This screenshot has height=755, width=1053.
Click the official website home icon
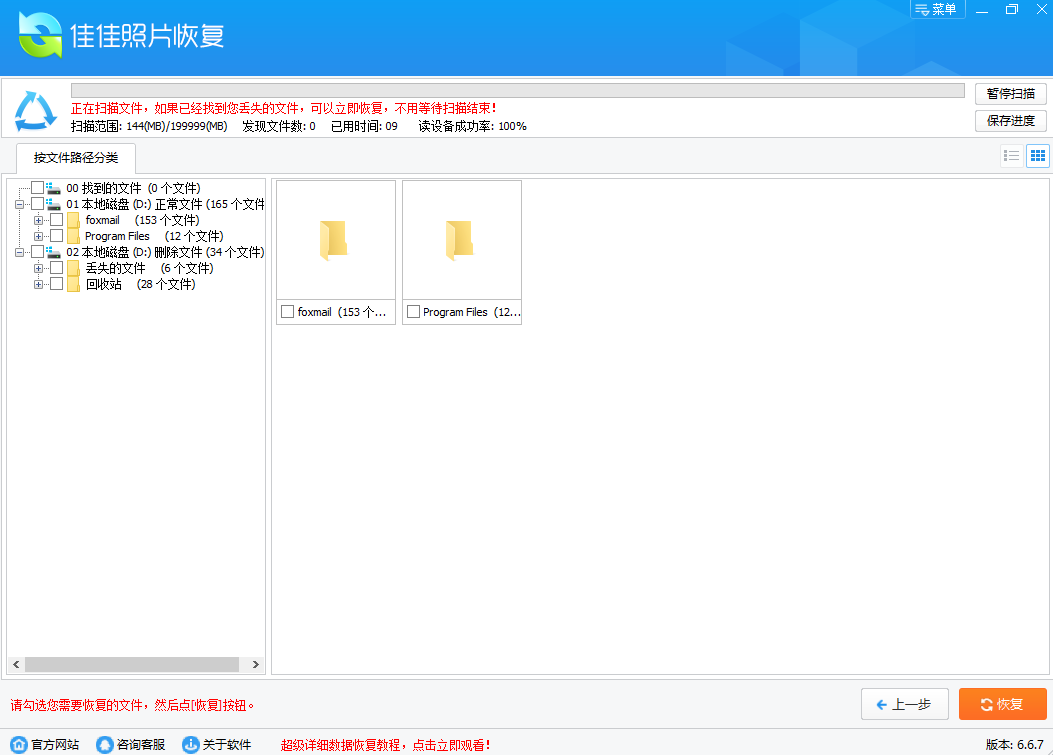coord(19,745)
